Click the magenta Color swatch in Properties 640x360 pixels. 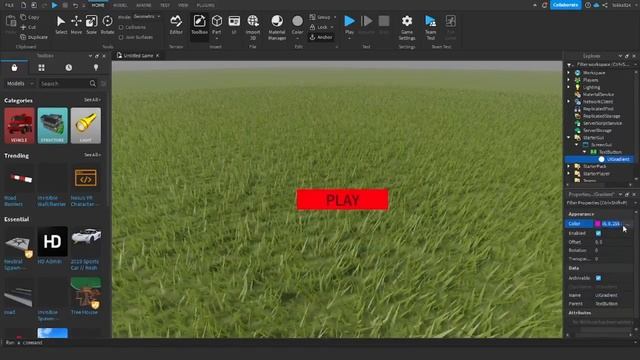pyautogui.click(x=598, y=224)
